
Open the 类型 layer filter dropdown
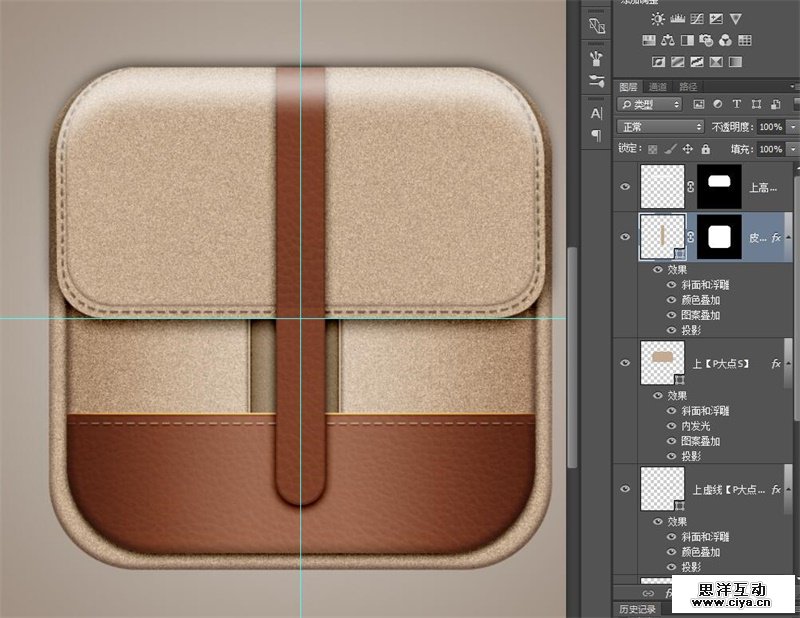tap(650, 104)
